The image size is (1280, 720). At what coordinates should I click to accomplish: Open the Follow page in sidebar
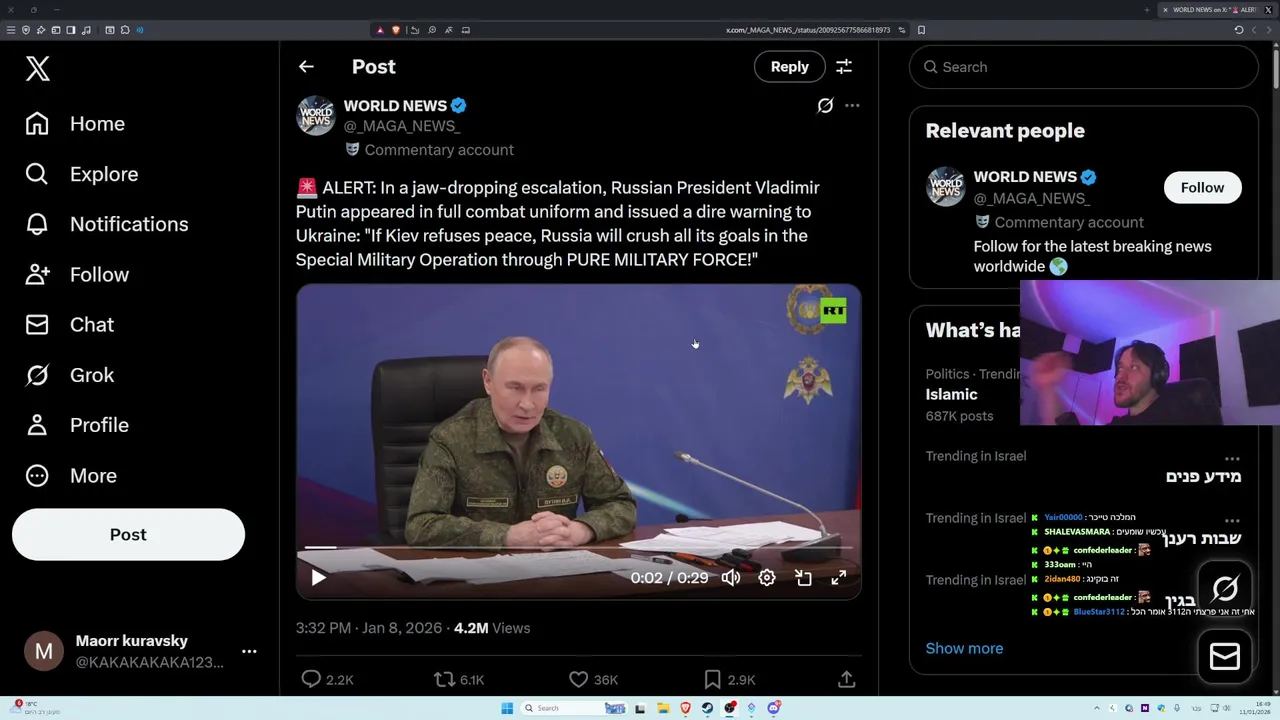77,274
